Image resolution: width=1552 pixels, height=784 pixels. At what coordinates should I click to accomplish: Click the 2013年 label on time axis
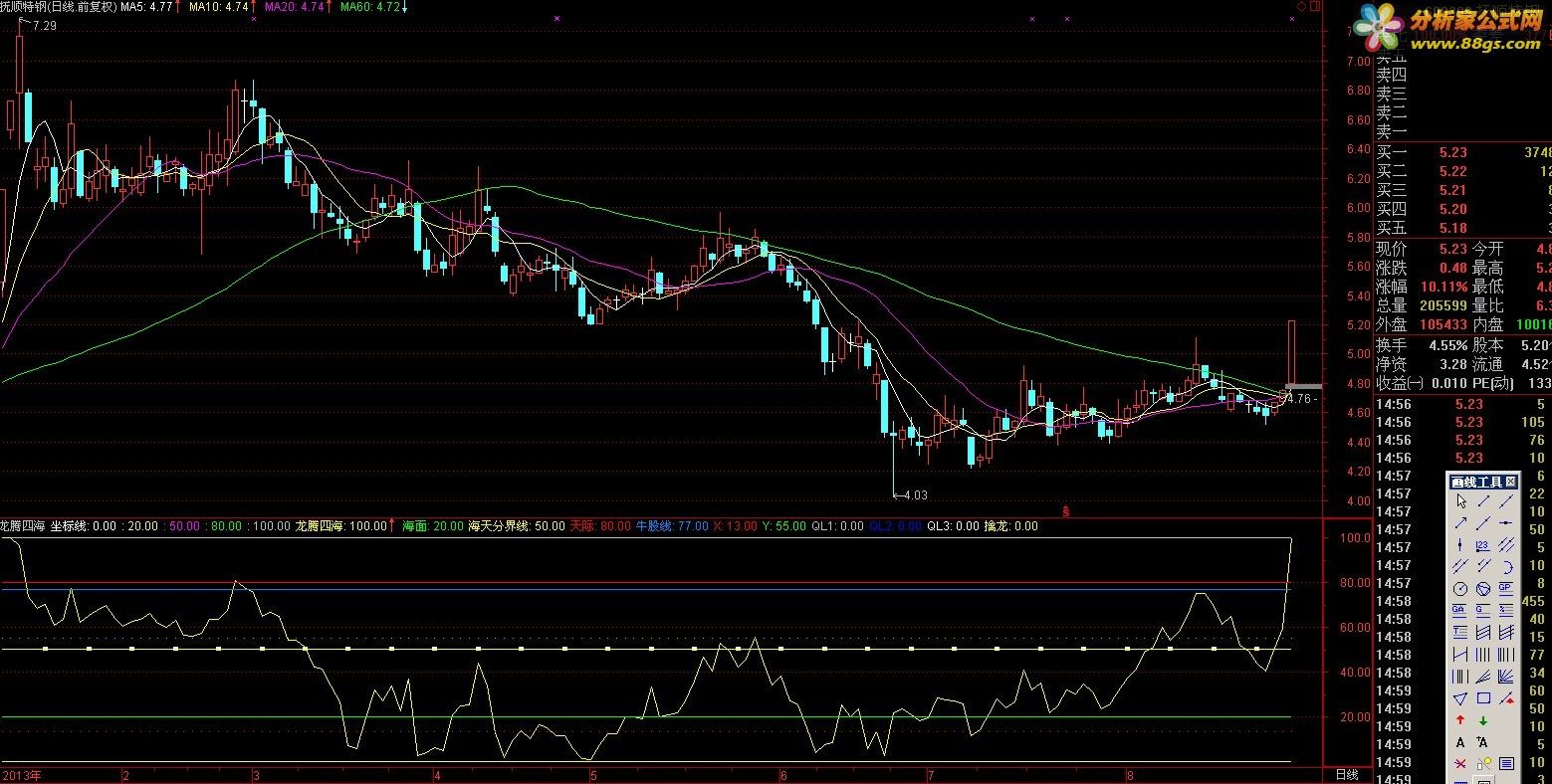(x=21, y=774)
